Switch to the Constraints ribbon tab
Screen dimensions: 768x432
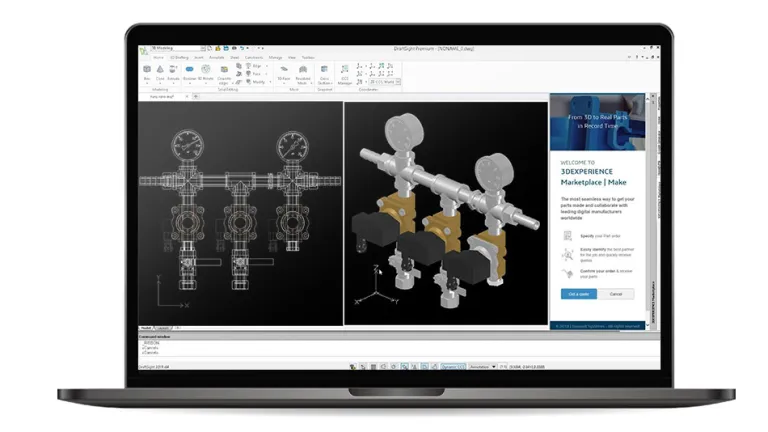click(254, 57)
